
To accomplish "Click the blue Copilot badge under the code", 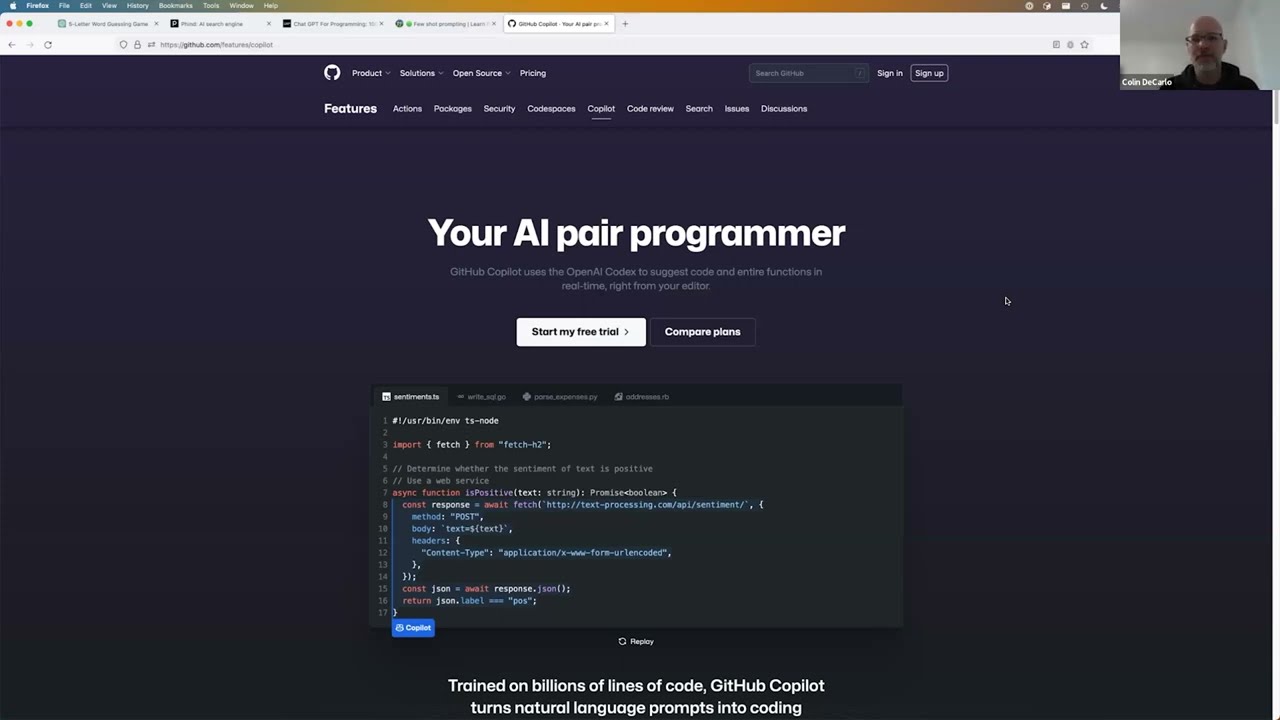I will (x=413, y=628).
